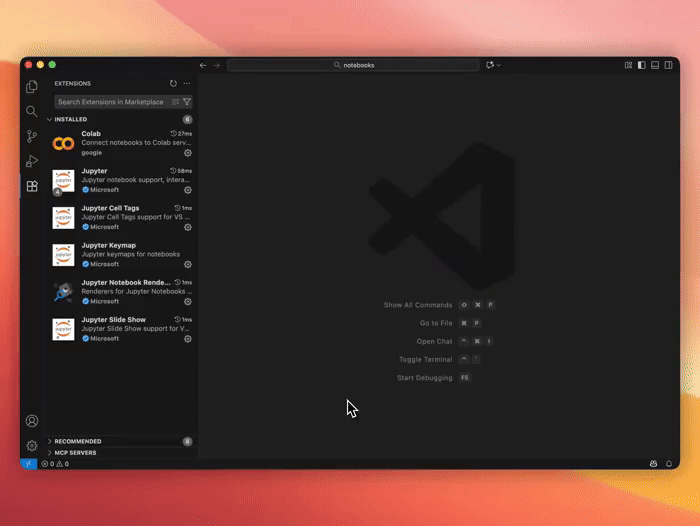This screenshot has width=700, height=526.
Task: Click the Jupyter 58ms activation time
Action: 181,171
